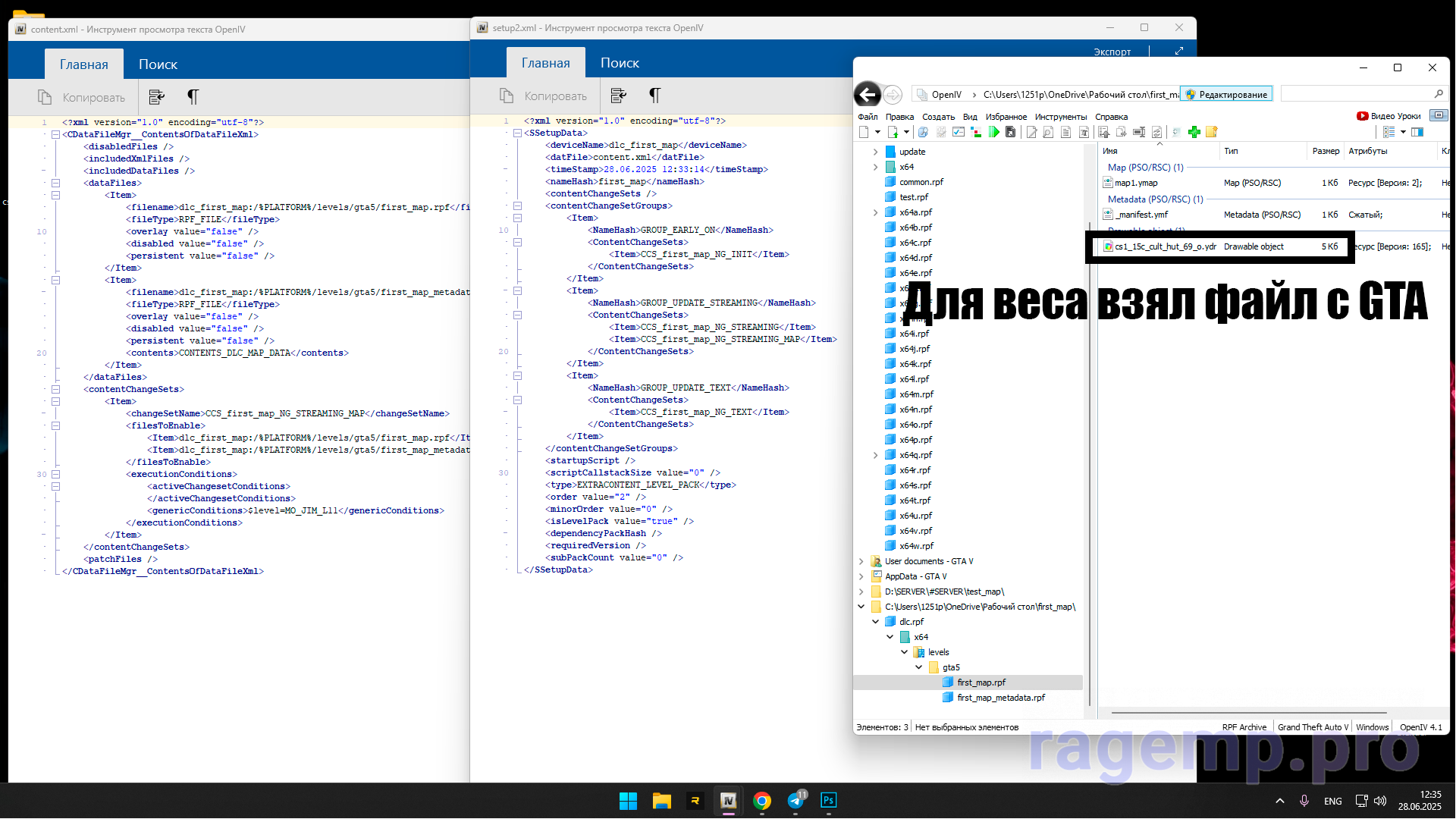The height and width of the screenshot is (819, 1456).
Task: Click the rename field icon in OpenIV toolbar
Action: tap(1139, 132)
